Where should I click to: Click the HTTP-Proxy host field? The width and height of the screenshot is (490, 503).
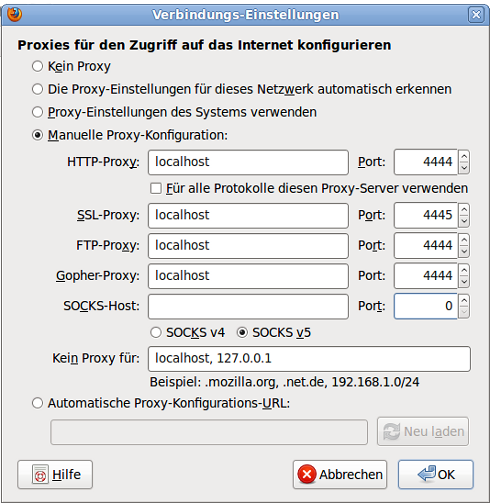(248, 162)
